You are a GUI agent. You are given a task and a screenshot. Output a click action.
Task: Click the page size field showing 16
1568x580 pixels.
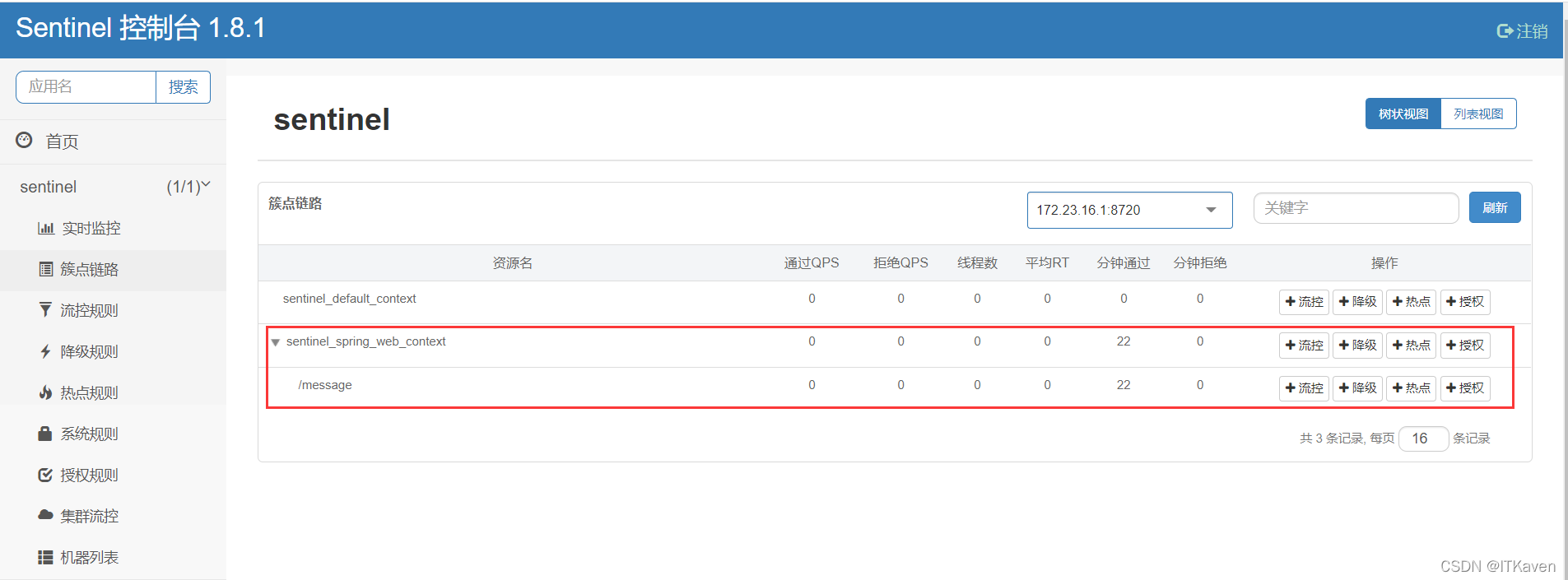(x=1423, y=438)
